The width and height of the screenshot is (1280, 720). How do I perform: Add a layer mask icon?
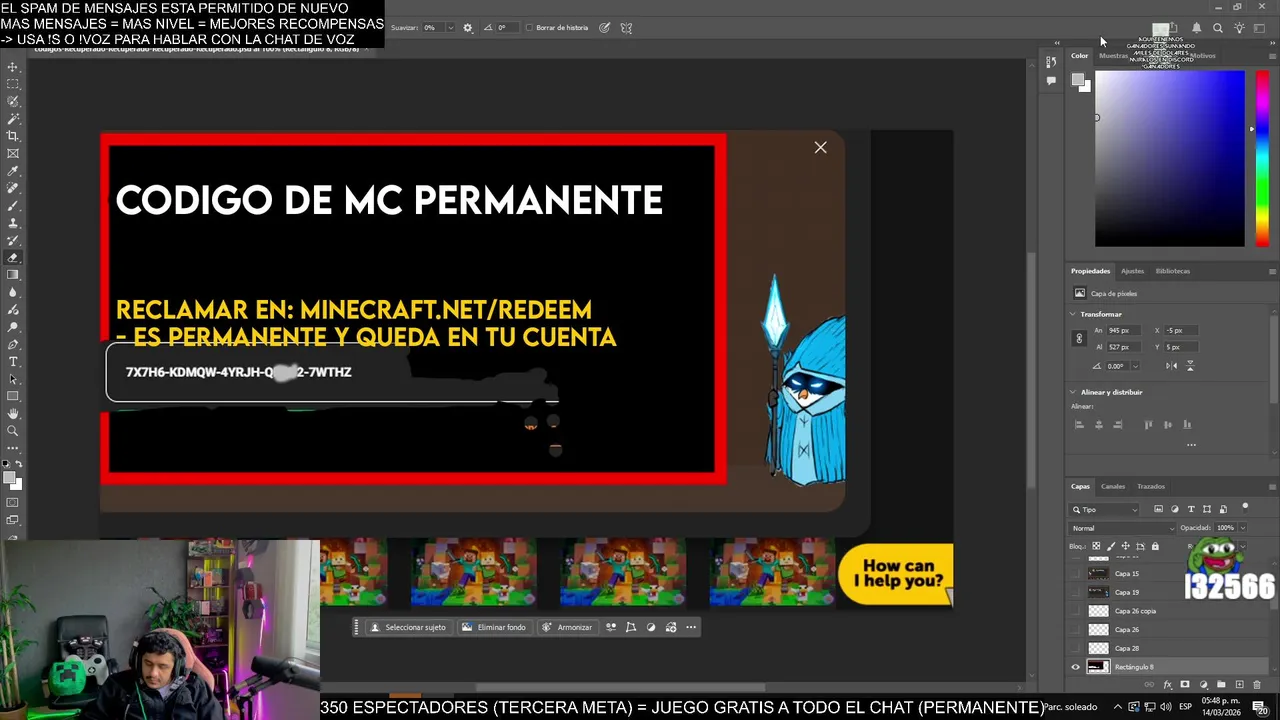(1185, 685)
